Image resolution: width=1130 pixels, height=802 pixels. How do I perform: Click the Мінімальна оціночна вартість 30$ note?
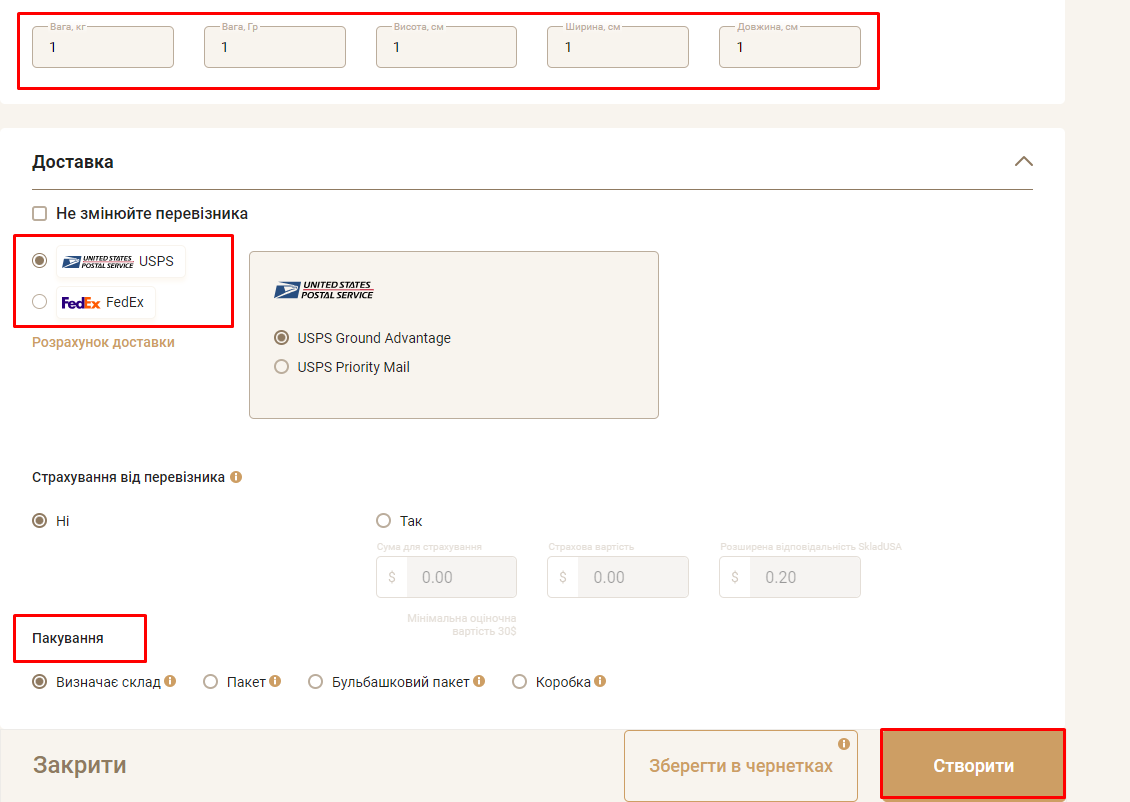click(x=461, y=625)
